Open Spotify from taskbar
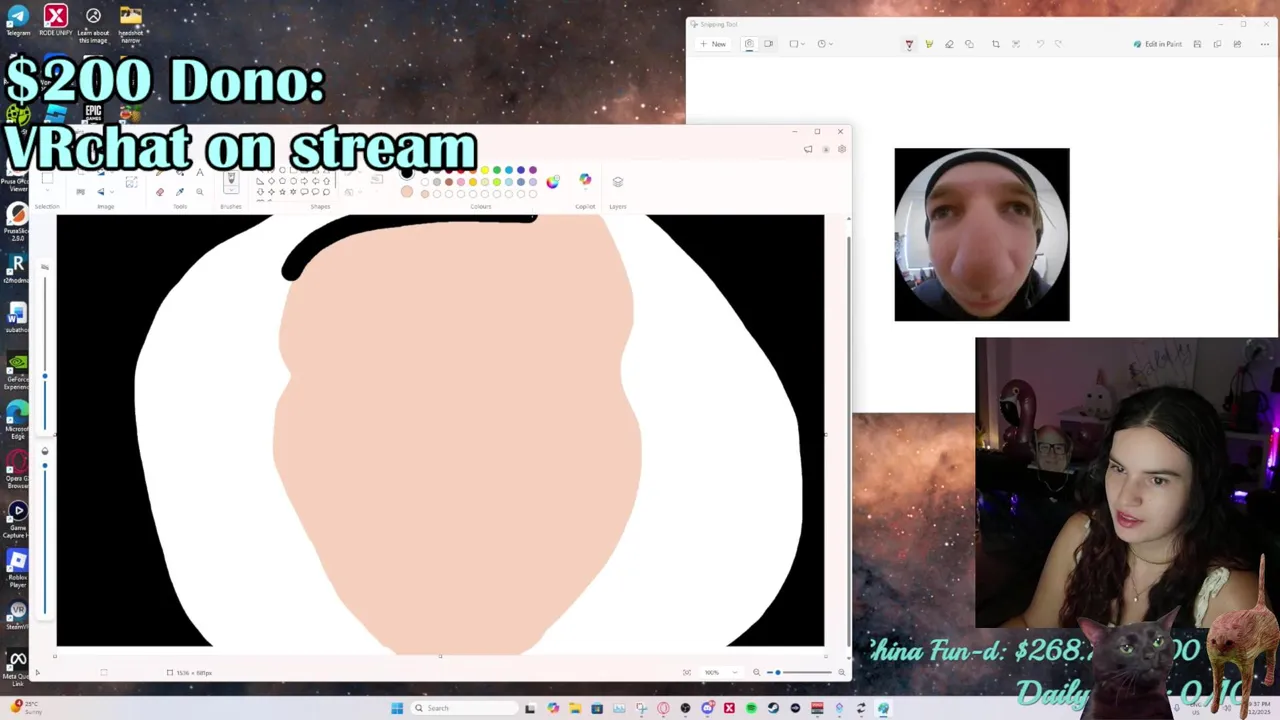Screen dimensions: 1280x720 tap(751, 708)
